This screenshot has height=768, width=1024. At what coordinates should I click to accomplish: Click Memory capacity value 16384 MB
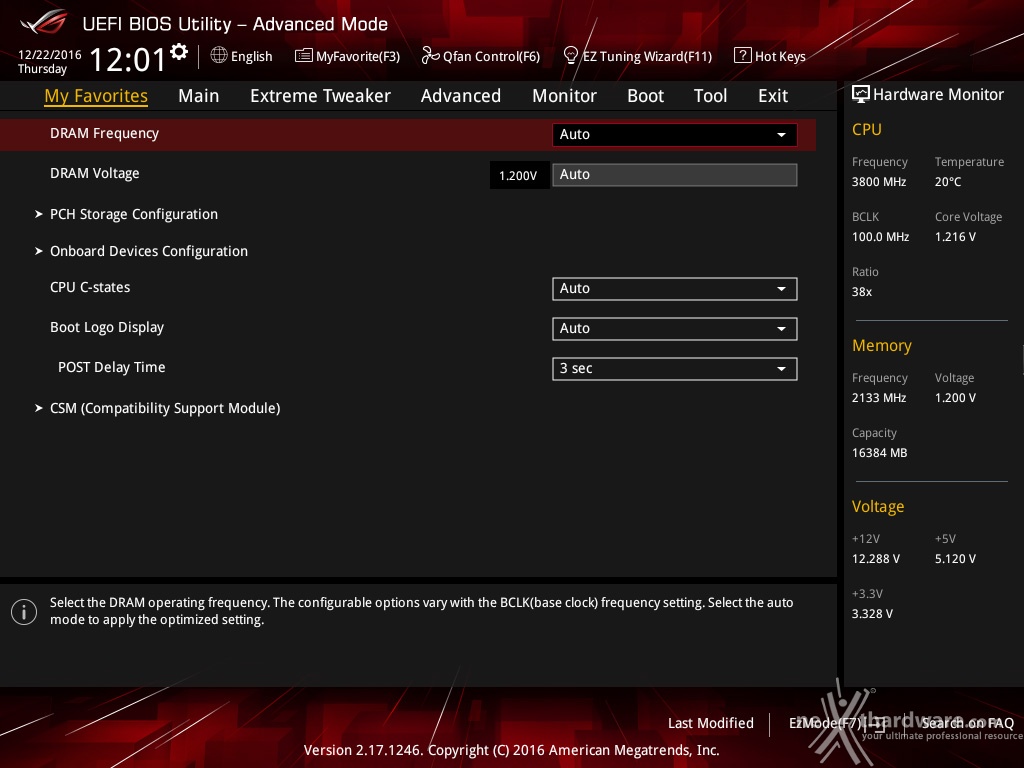(880, 452)
